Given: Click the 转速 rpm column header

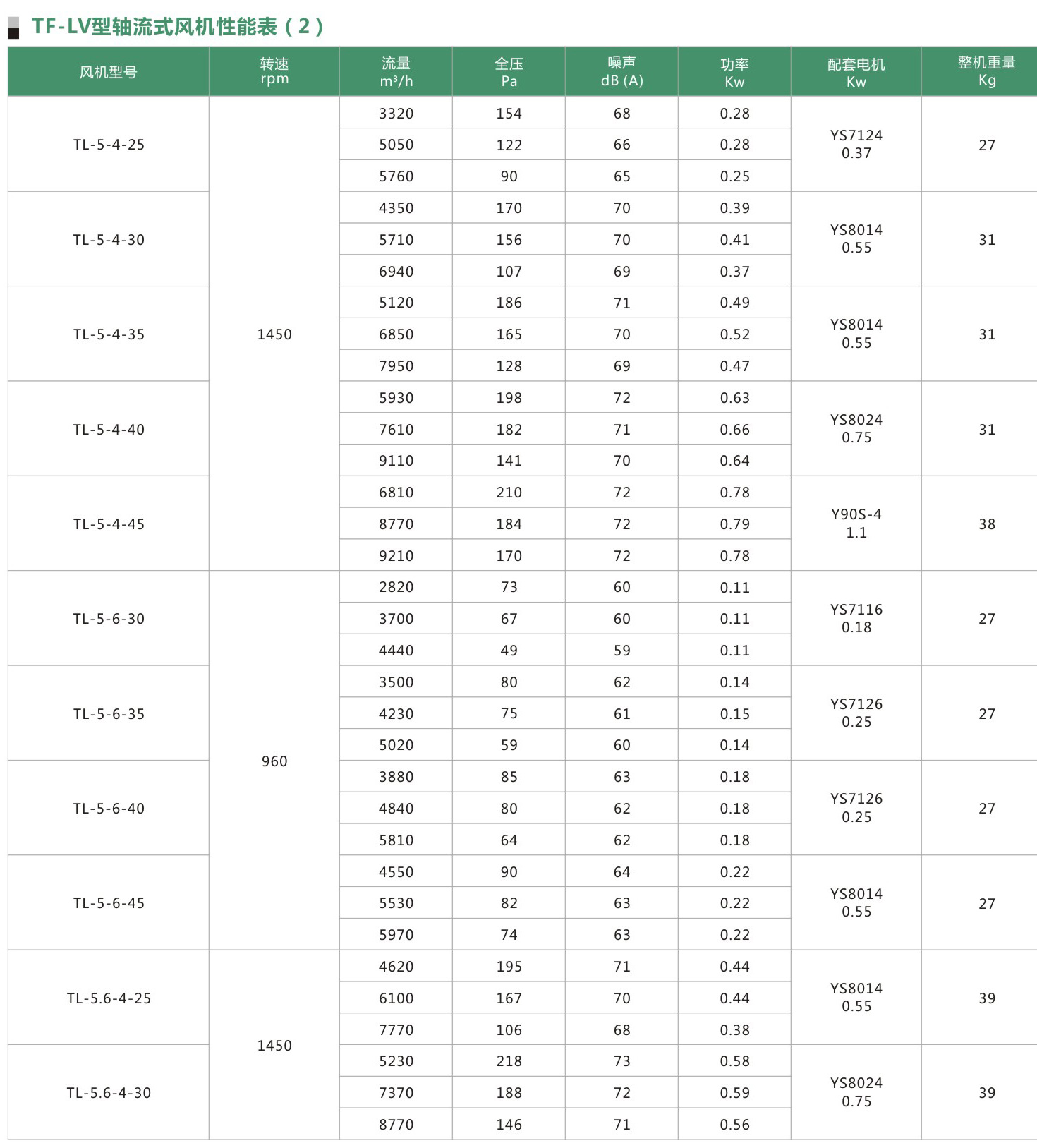Looking at the screenshot, I should pyautogui.click(x=274, y=72).
